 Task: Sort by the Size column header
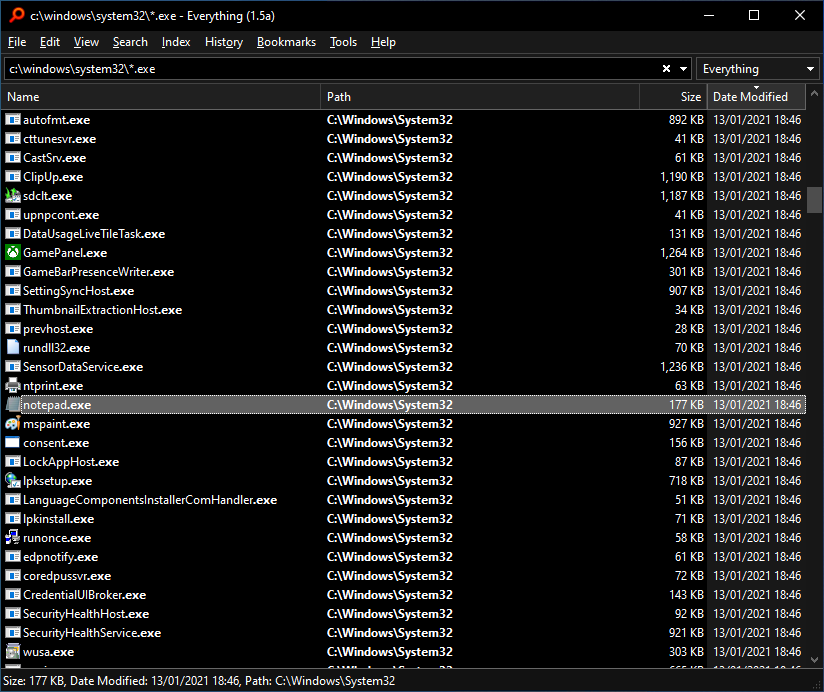coord(673,97)
